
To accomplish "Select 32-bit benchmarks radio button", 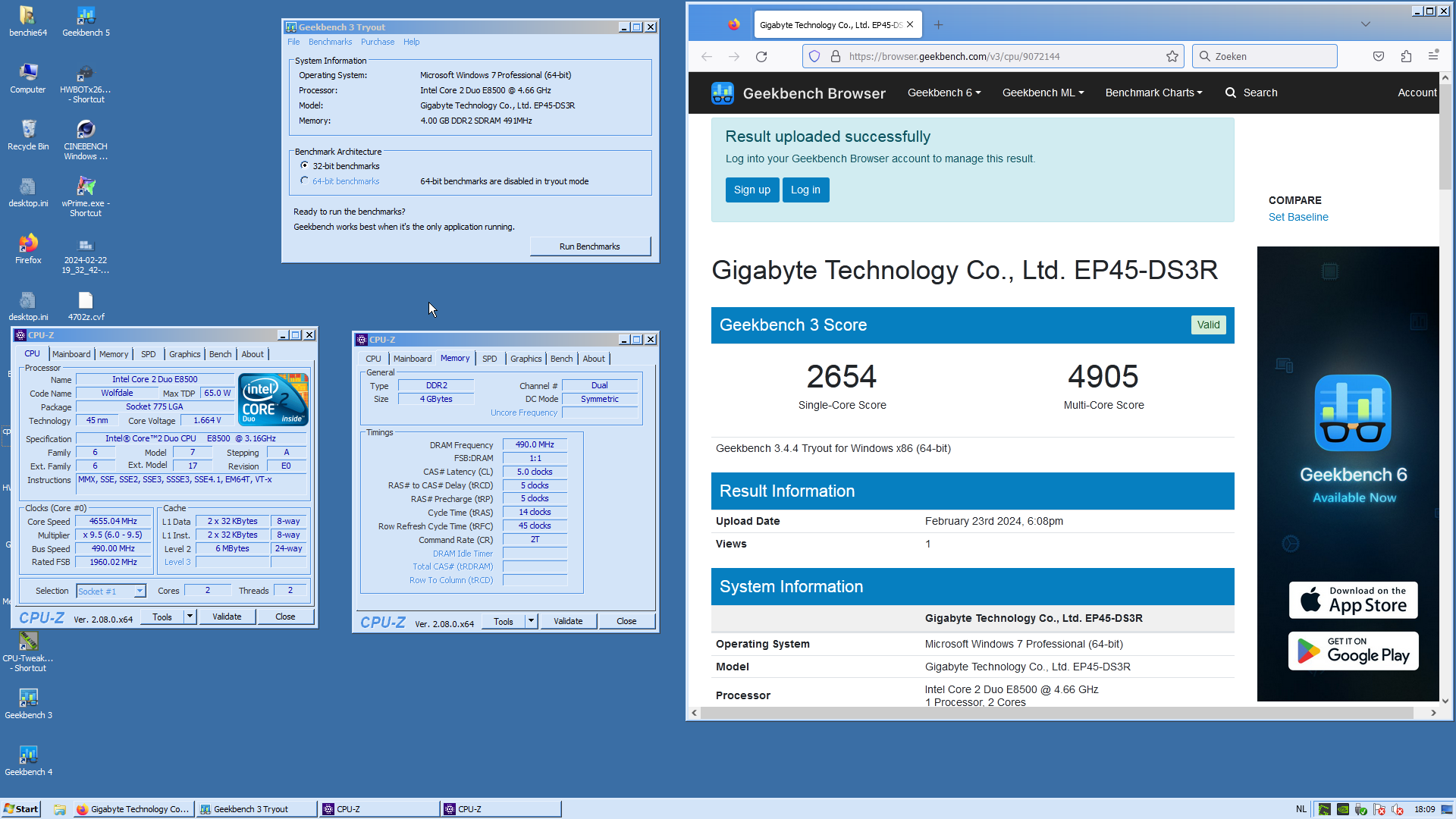I will click(304, 165).
